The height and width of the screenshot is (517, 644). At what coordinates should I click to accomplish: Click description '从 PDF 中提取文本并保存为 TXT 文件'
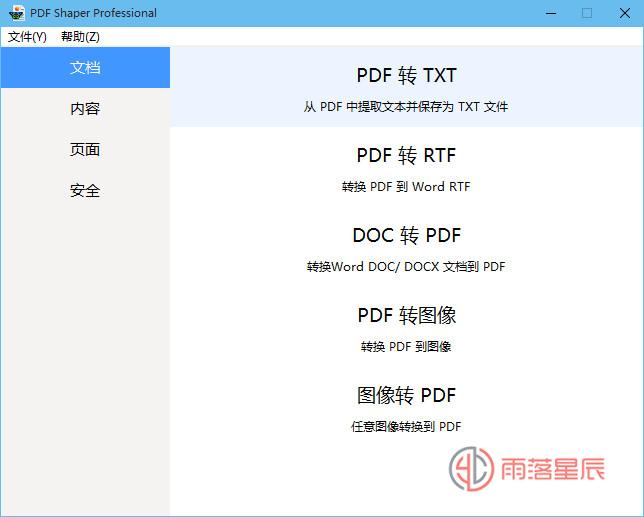click(x=406, y=107)
